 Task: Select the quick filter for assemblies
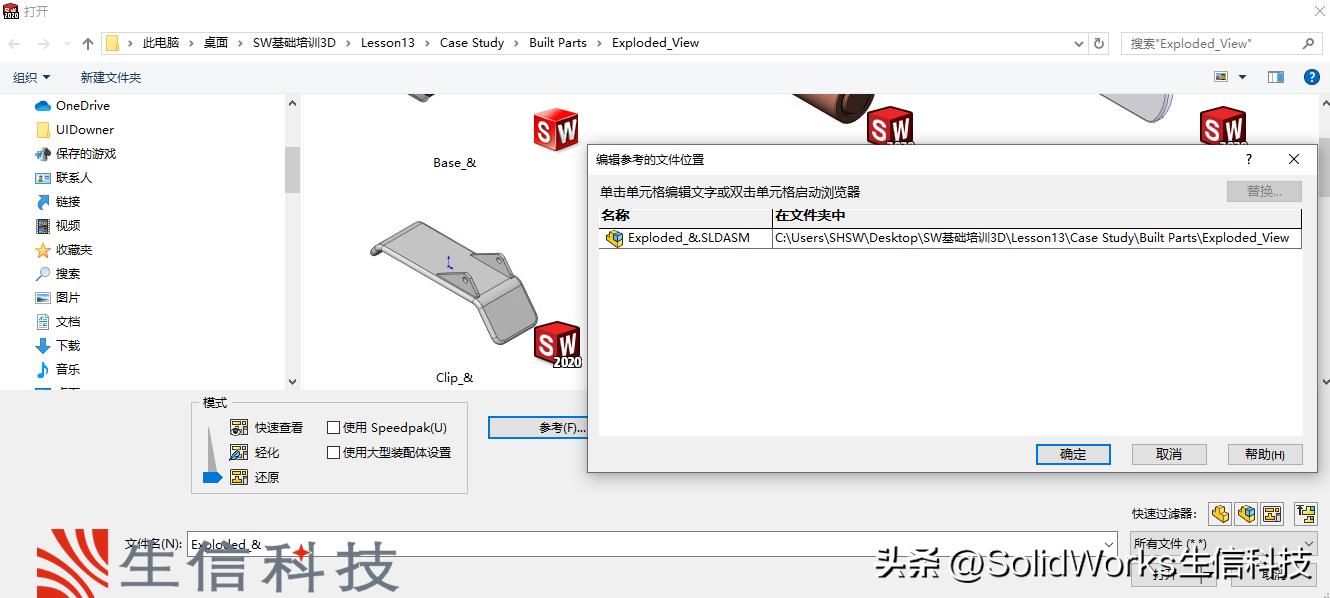point(1247,513)
